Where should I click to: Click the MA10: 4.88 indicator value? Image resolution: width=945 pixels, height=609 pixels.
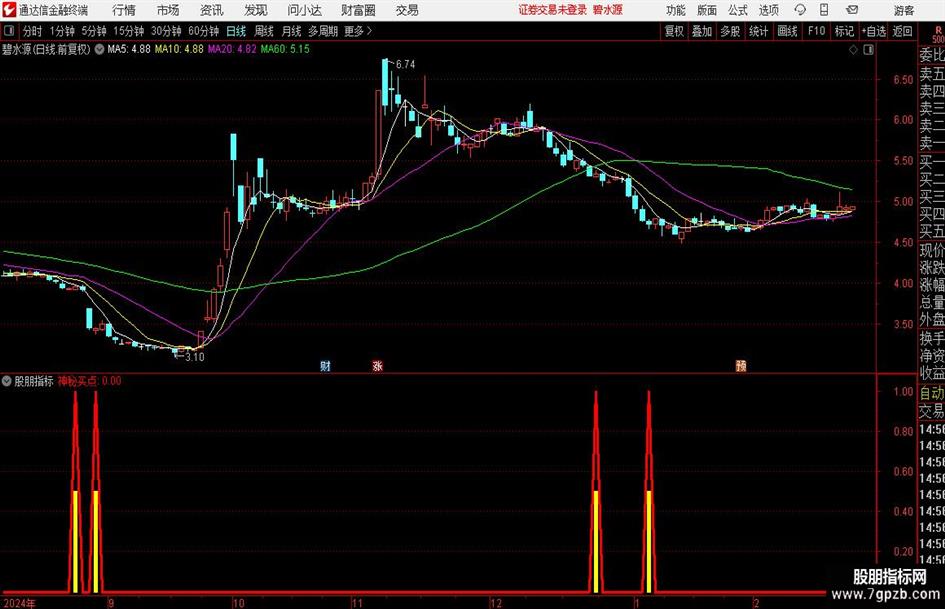(x=179, y=49)
